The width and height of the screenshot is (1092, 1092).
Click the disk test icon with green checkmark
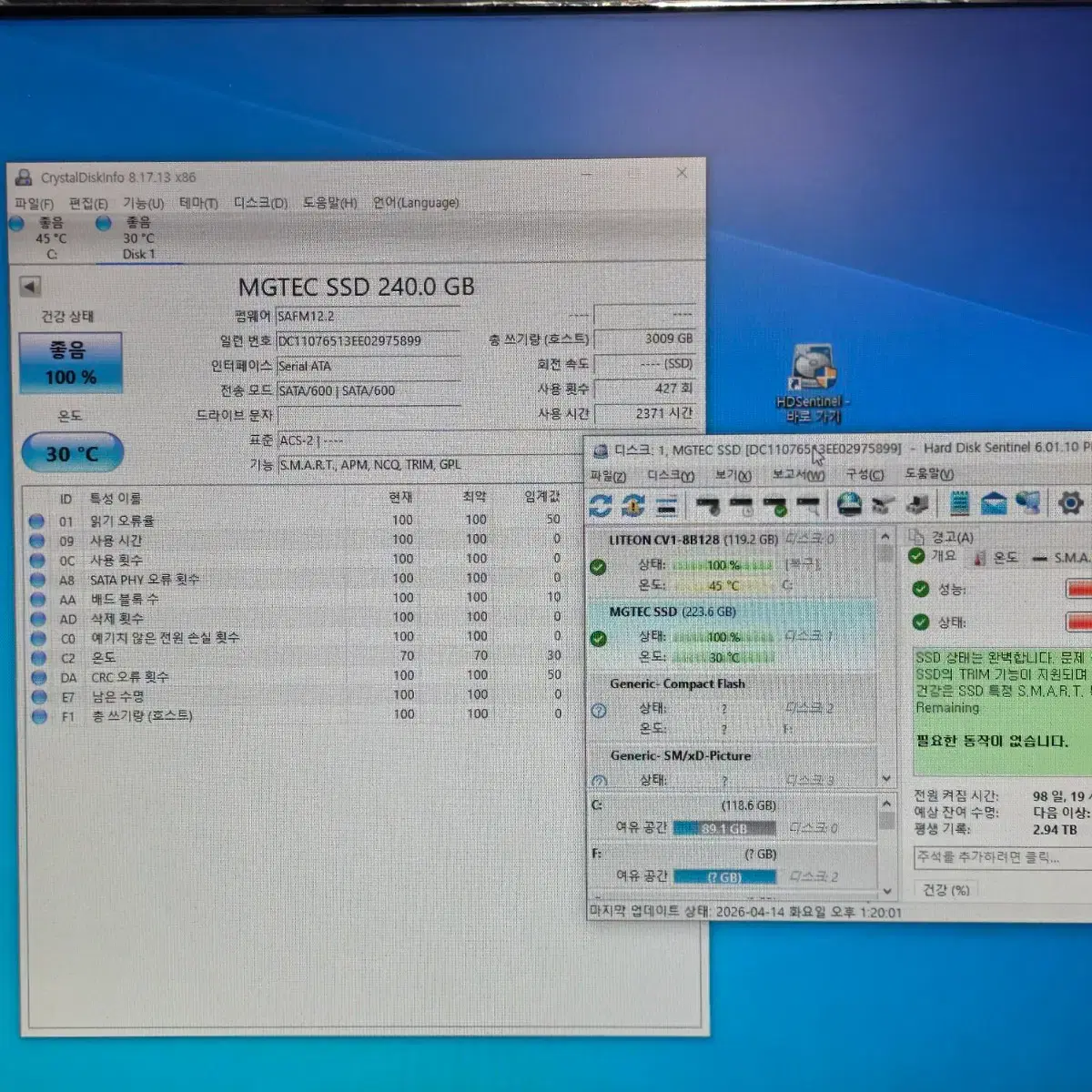775,505
